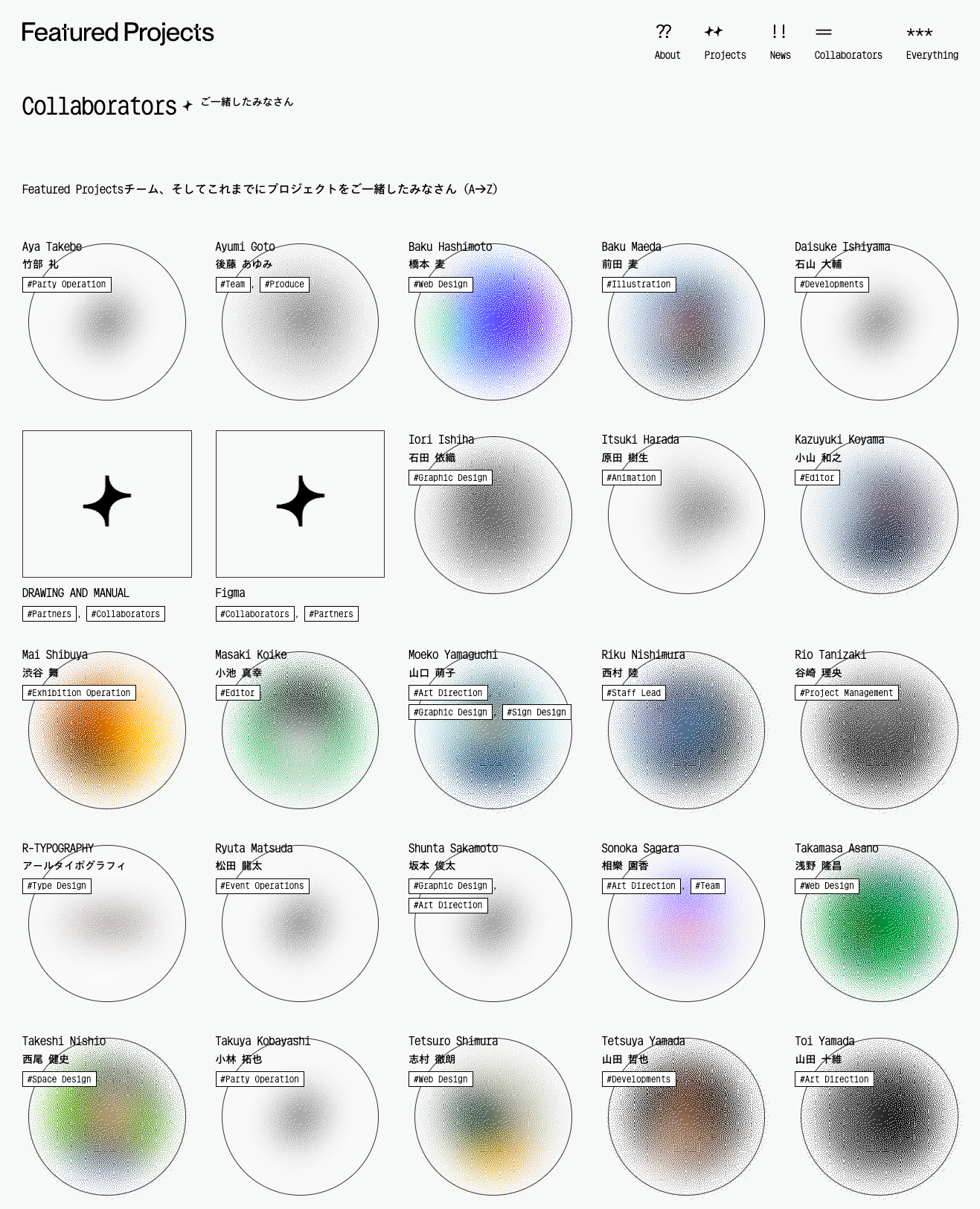
Task: Click the #Produce tag under Ayumi Goto
Action: 284,284
